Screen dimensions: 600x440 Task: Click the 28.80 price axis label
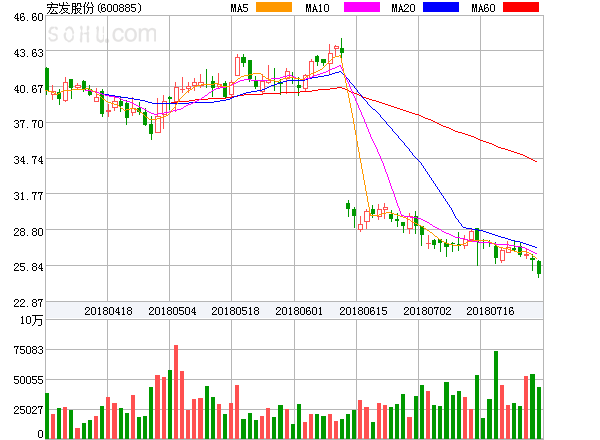(x=28, y=232)
